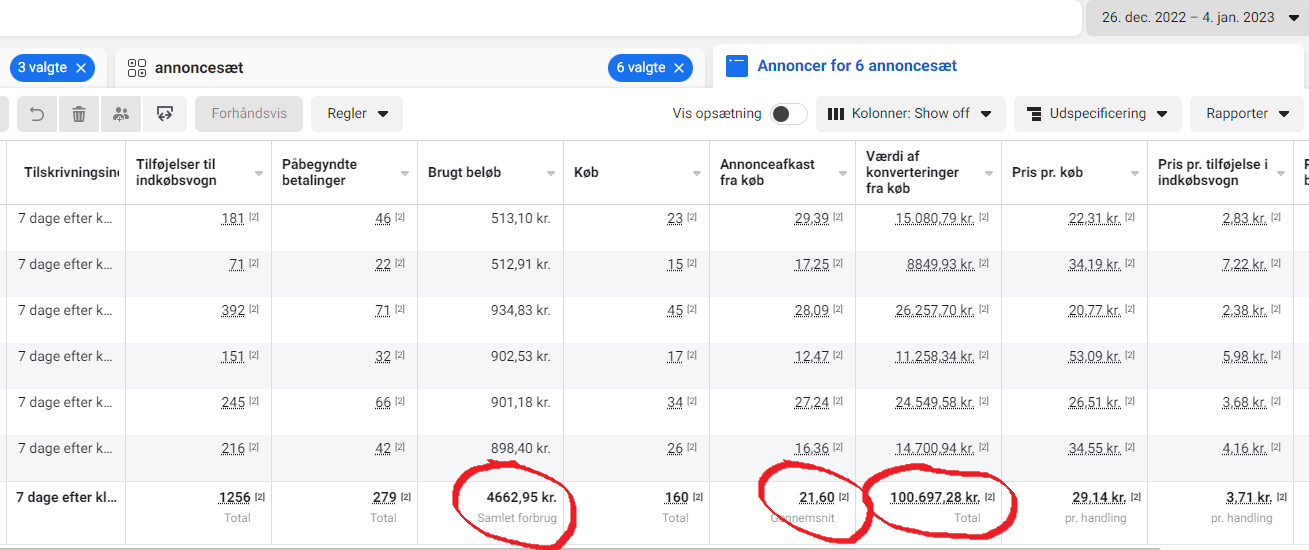This screenshot has height=550, width=1309.
Task: Click the total 160 purchases value
Action: [677, 497]
